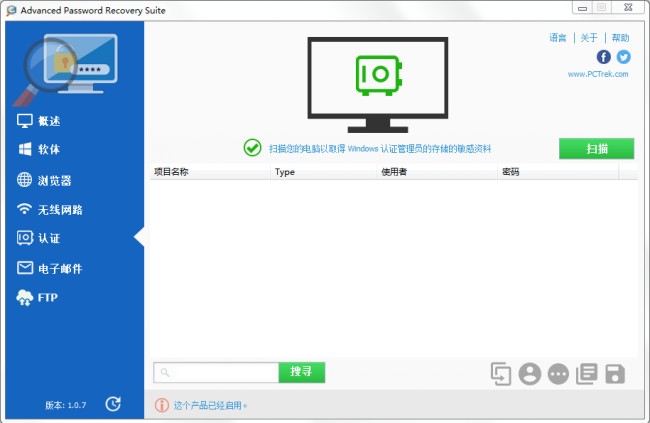Open the 电子邮件 email section

pyautogui.click(x=60, y=269)
